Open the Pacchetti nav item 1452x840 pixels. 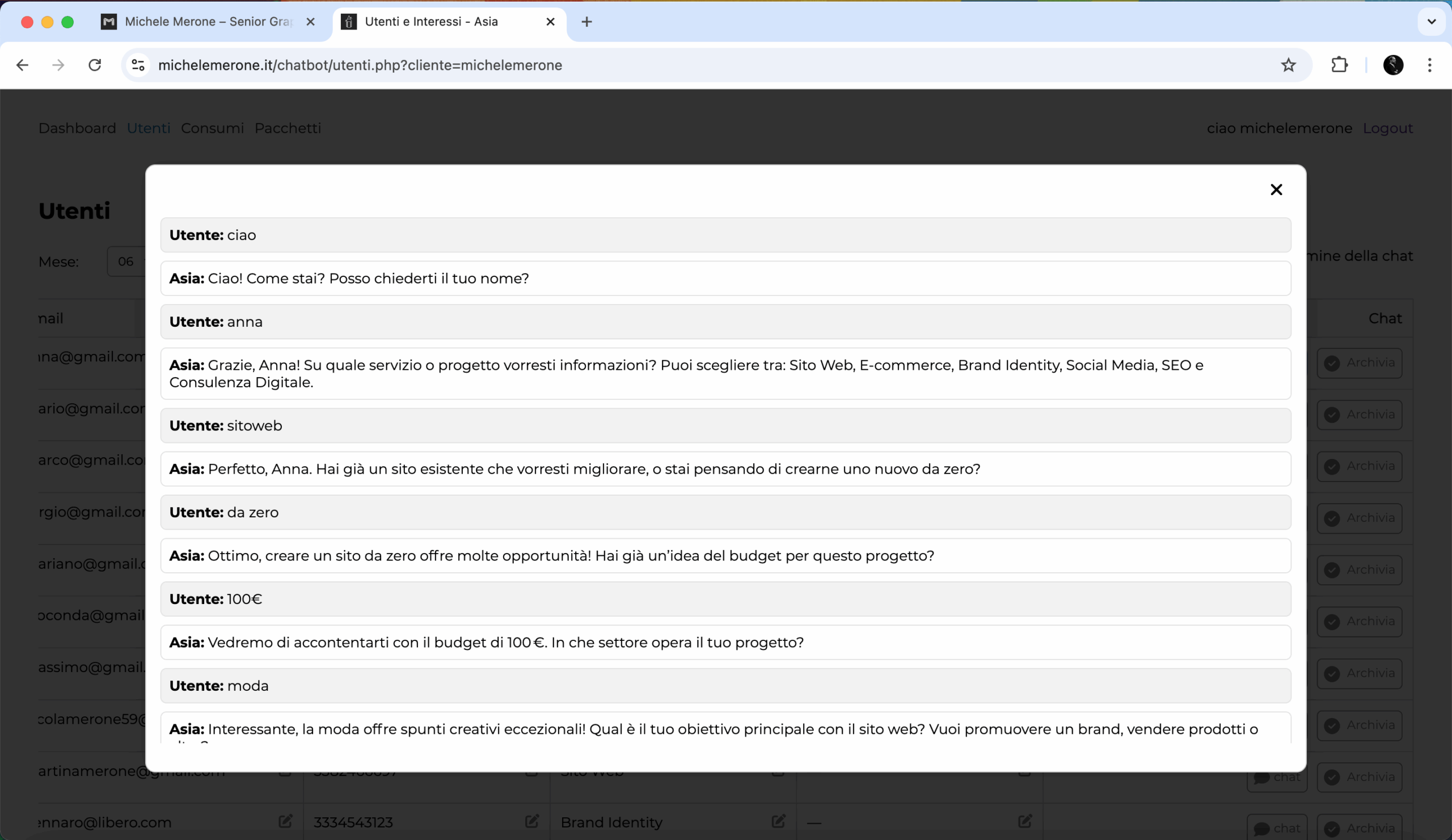pos(288,128)
